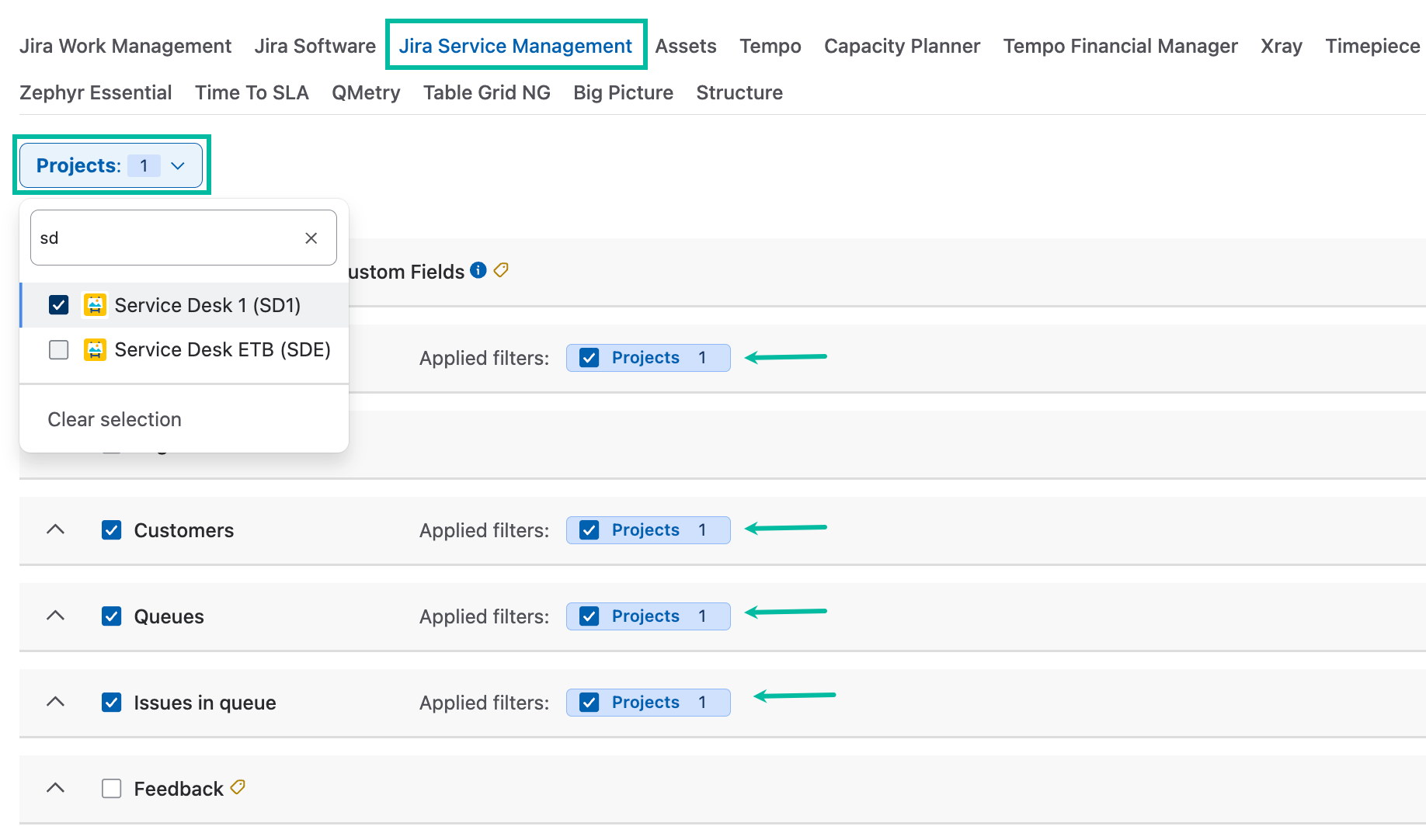Image resolution: width=1426 pixels, height=840 pixels.
Task: Open the Timepiece tab
Action: click(x=1372, y=46)
